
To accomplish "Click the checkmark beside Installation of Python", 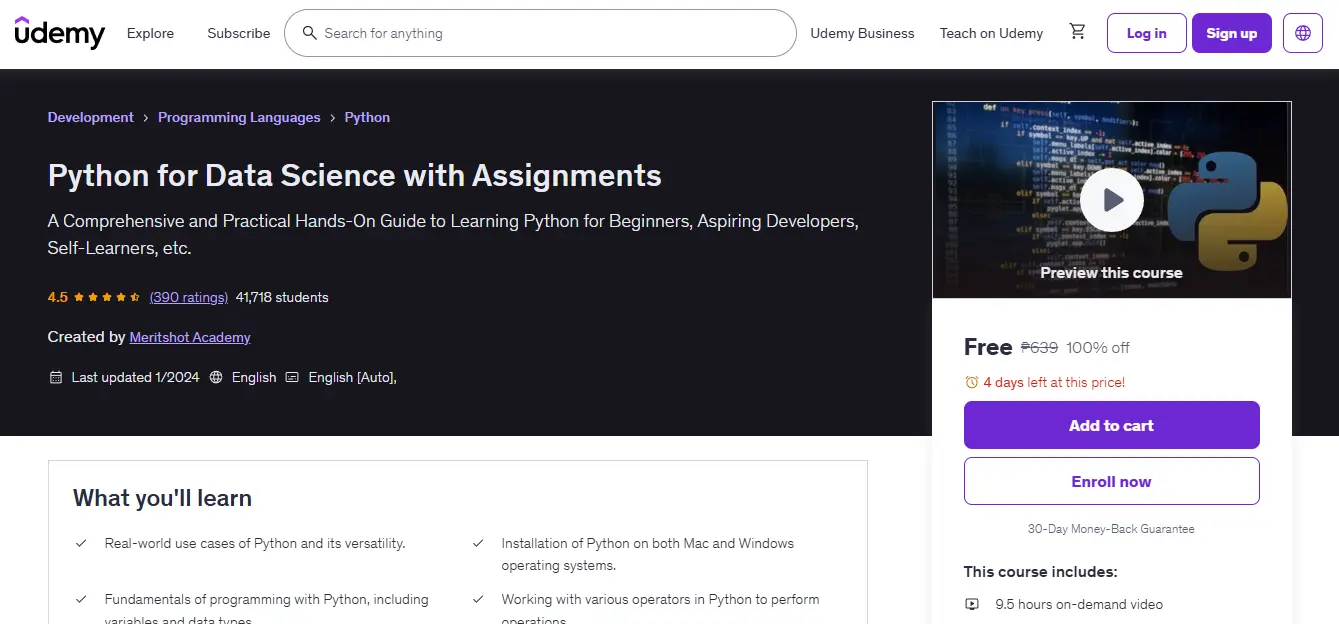I will click(x=478, y=543).
